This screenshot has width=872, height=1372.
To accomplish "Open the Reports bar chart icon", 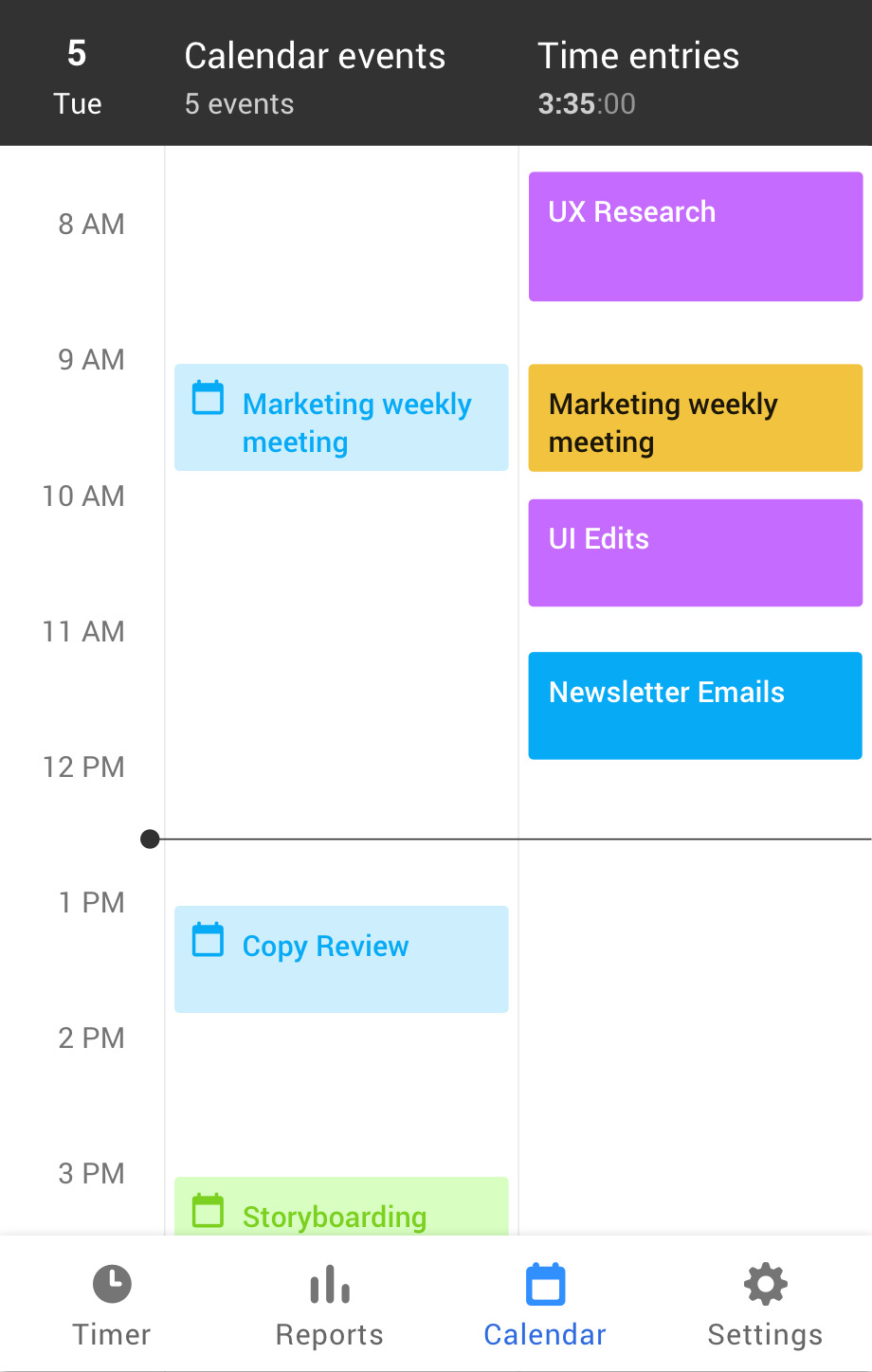I will [x=330, y=1284].
